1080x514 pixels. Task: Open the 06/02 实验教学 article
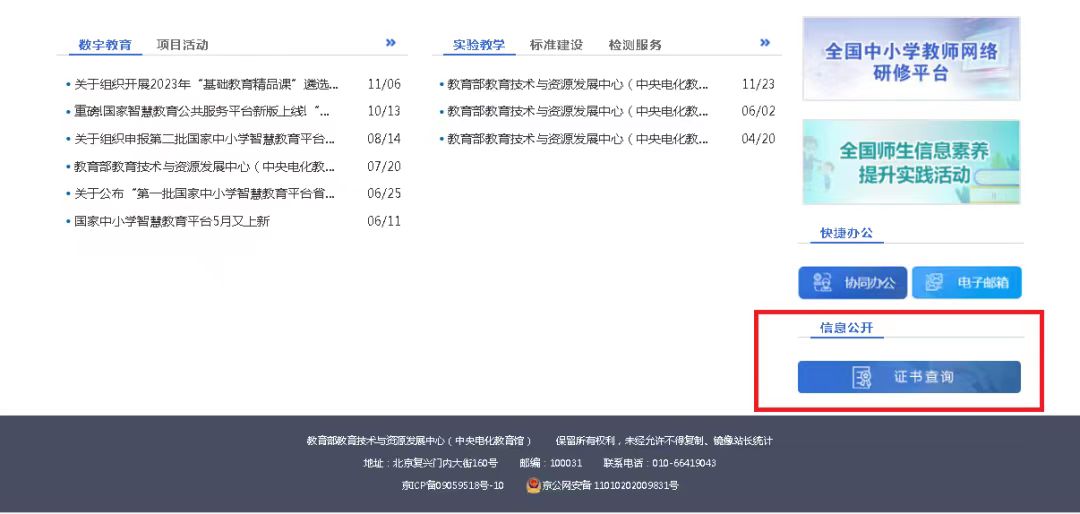[578, 112]
